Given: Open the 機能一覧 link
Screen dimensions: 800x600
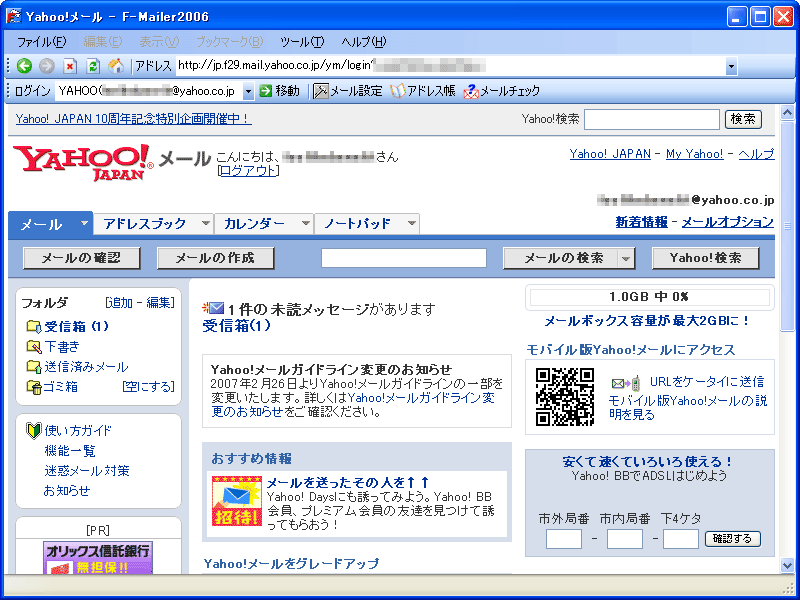Looking at the screenshot, I should point(70,451).
